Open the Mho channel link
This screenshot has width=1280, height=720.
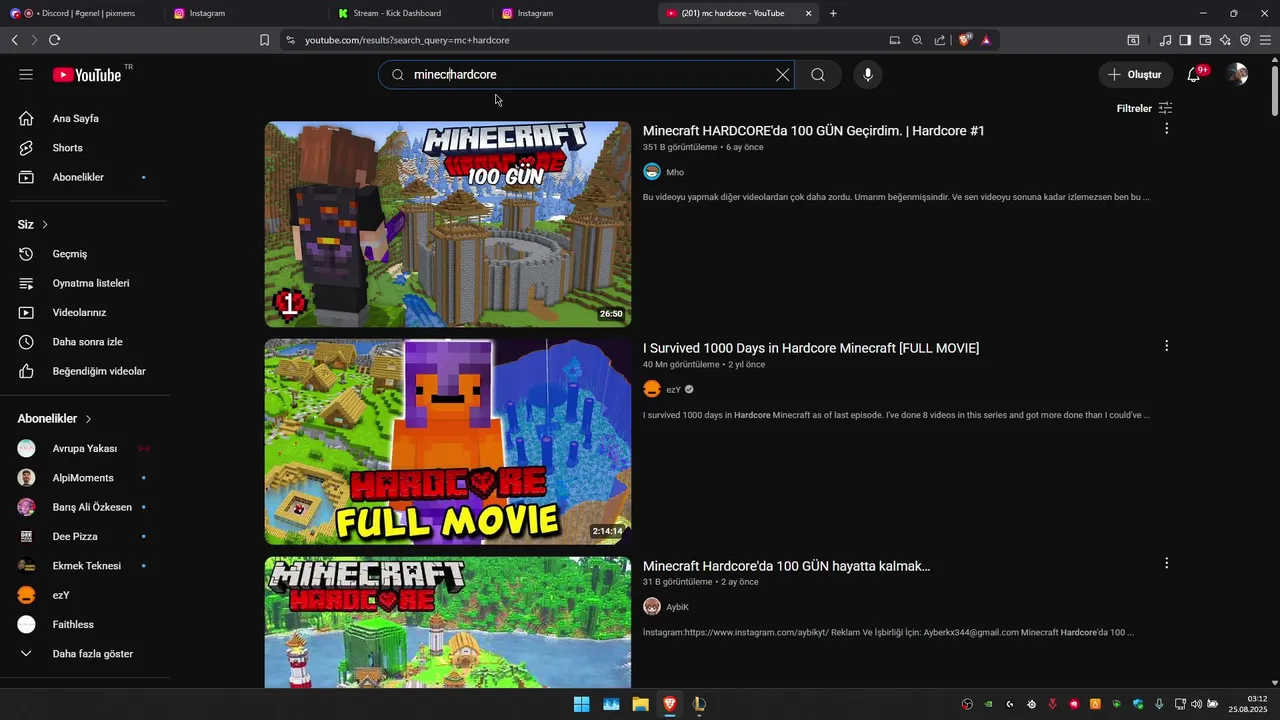point(675,172)
